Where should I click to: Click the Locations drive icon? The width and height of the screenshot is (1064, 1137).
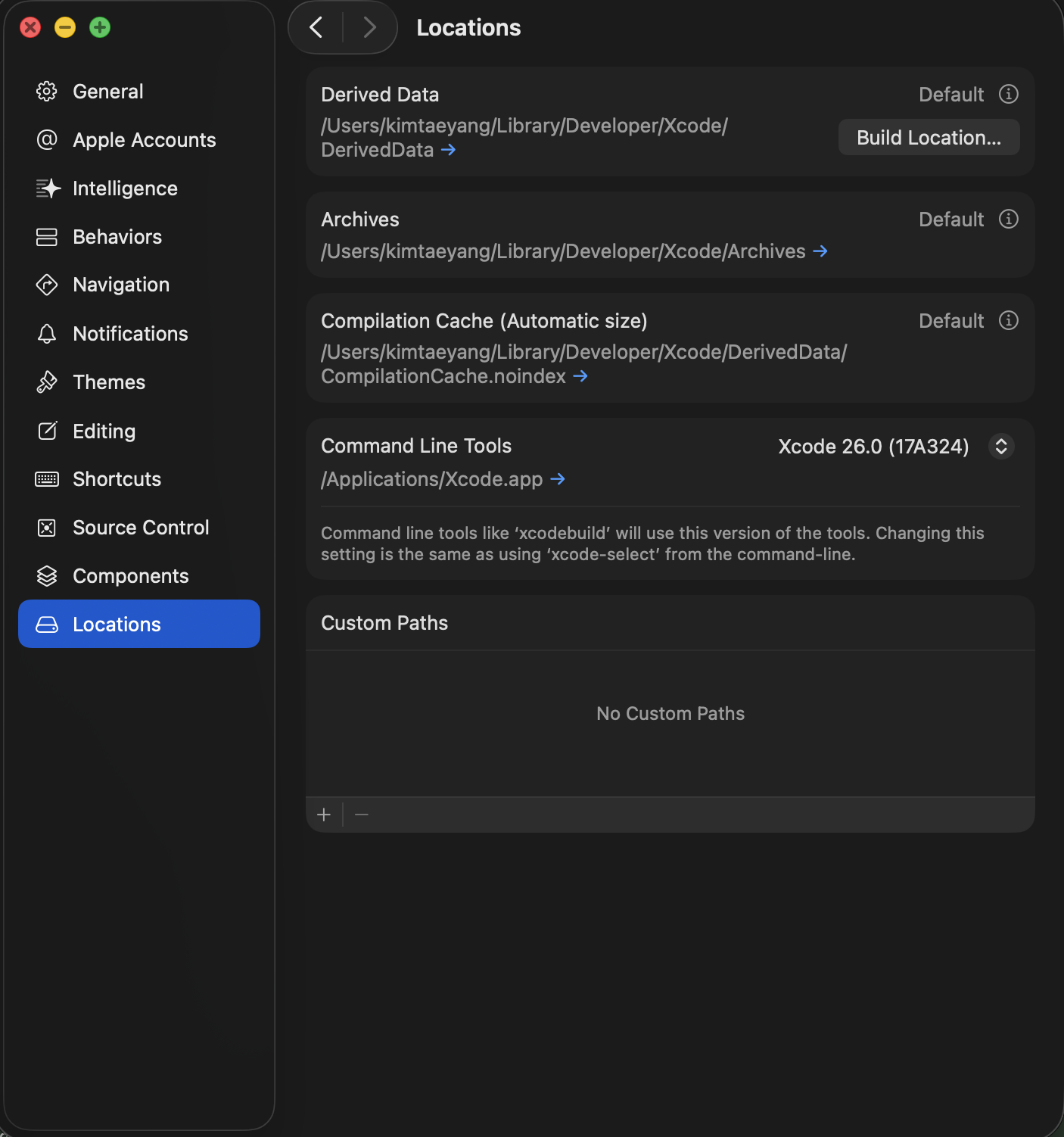coord(47,625)
